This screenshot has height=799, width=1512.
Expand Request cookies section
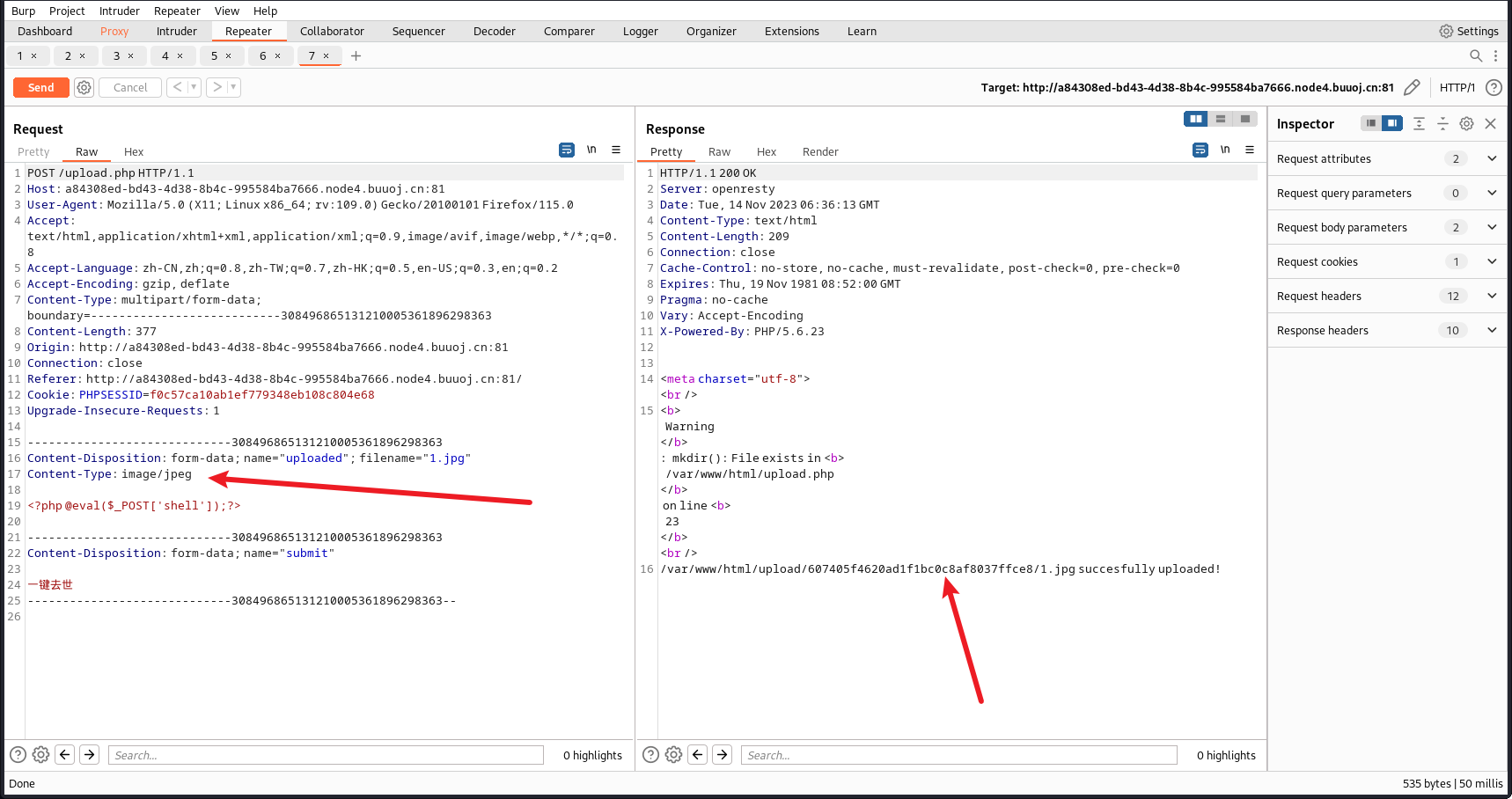(1387, 262)
